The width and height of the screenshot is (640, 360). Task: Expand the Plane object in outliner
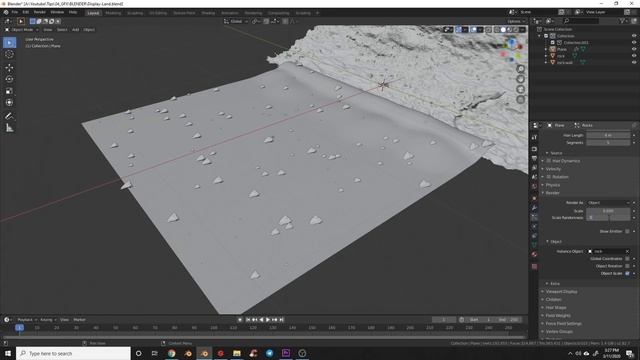[x=546, y=49]
